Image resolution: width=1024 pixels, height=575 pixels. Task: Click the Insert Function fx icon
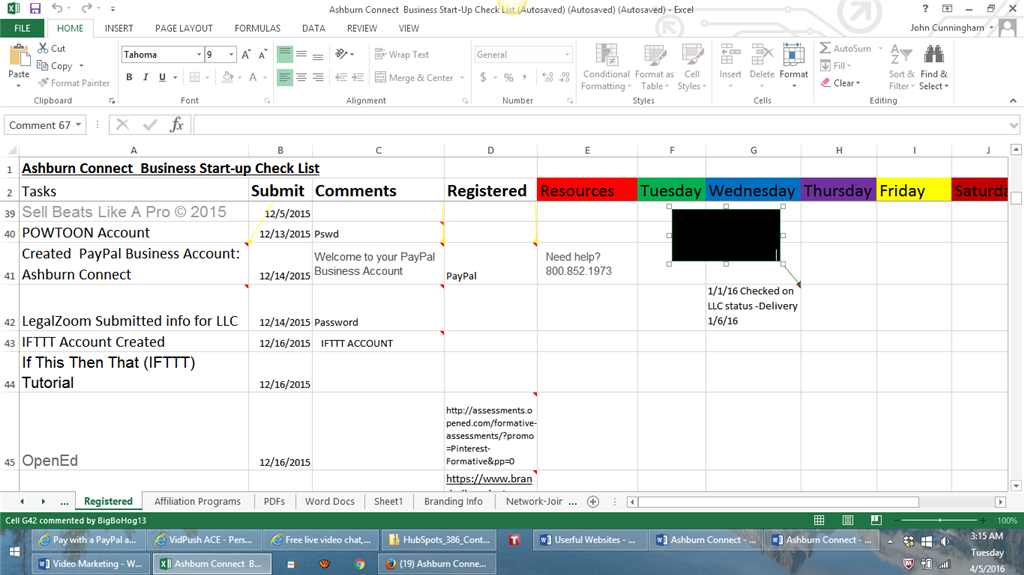pyautogui.click(x=176, y=125)
